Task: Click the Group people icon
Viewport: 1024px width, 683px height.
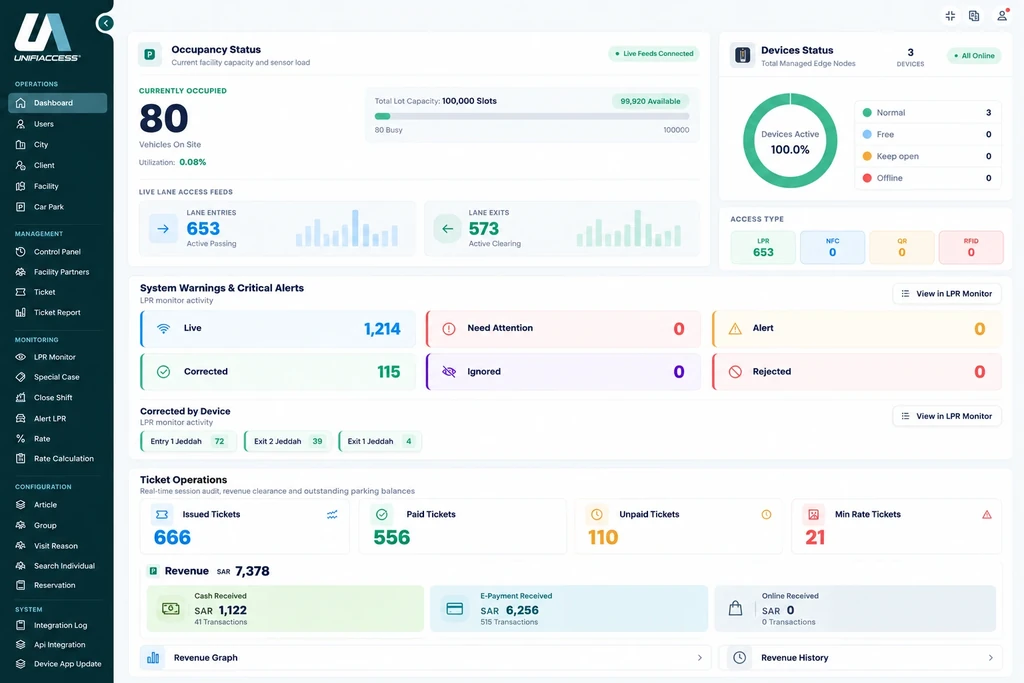Action: click(x=20, y=525)
